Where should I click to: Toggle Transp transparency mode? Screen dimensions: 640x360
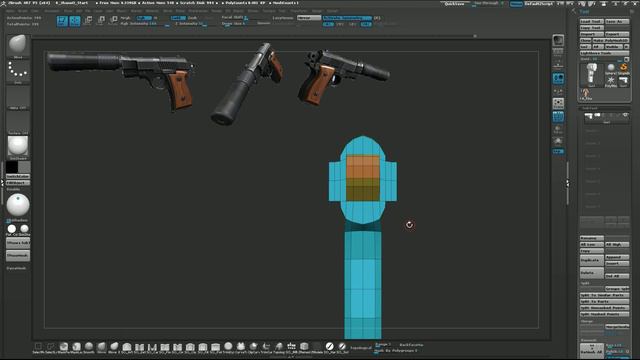pyautogui.click(x=558, y=129)
